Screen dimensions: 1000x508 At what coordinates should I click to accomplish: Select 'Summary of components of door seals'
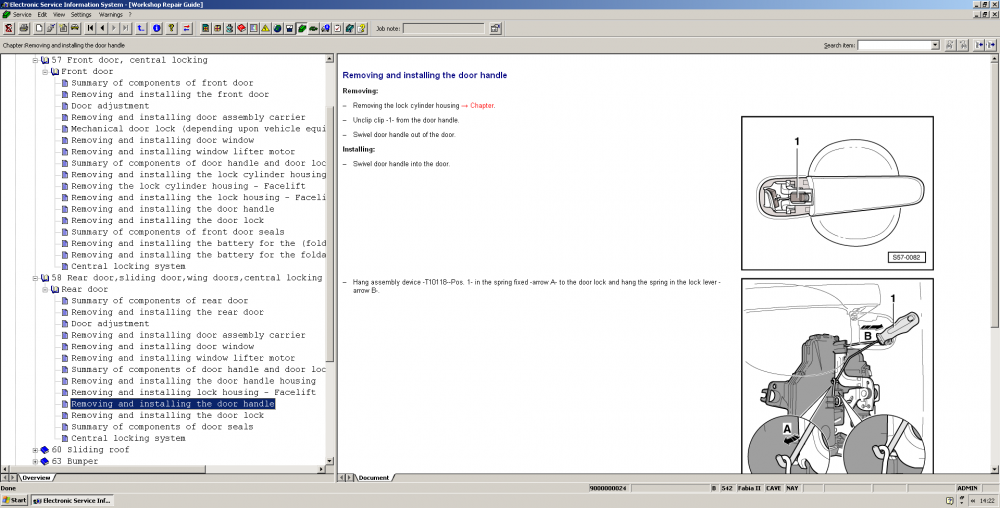tap(162, 427)
